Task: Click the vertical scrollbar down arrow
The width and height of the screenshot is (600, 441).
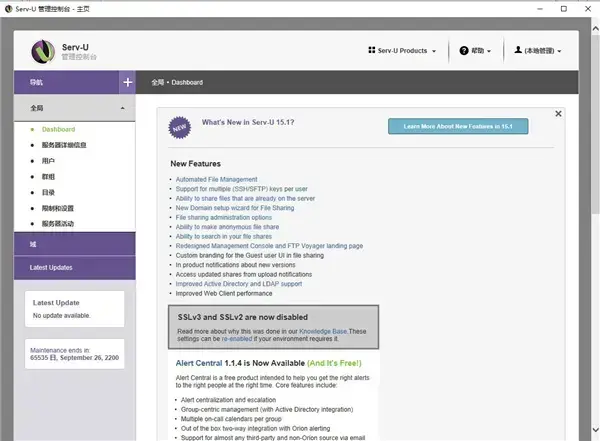Action: (x=595, y=430)
